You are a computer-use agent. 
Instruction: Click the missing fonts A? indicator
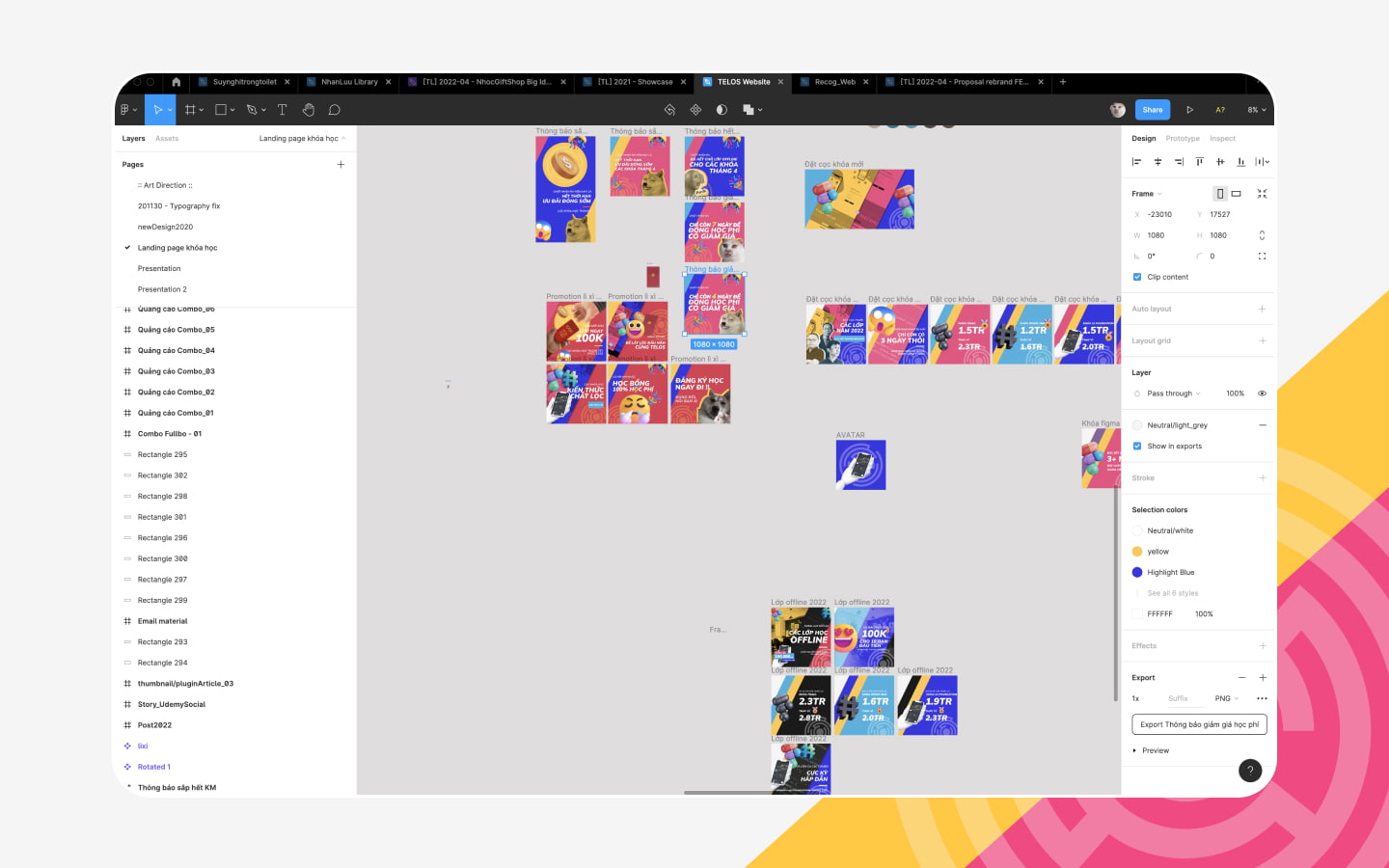coord(1220,110)
